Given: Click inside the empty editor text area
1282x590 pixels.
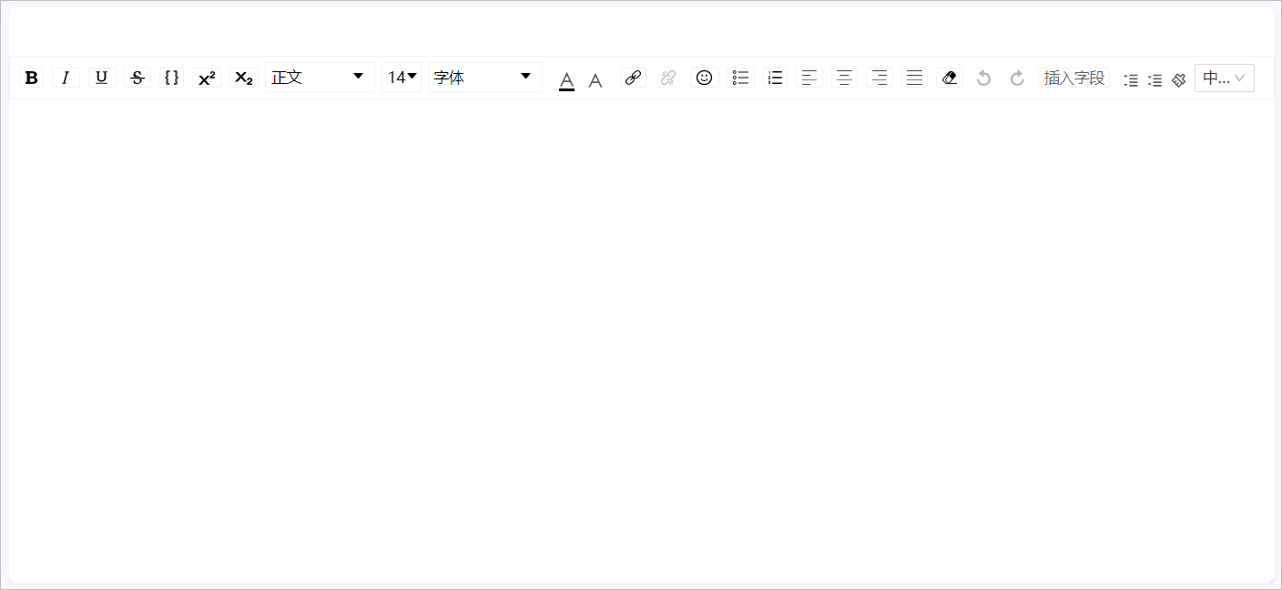Looking at the screenshot, I should click(x=640, y=340).
